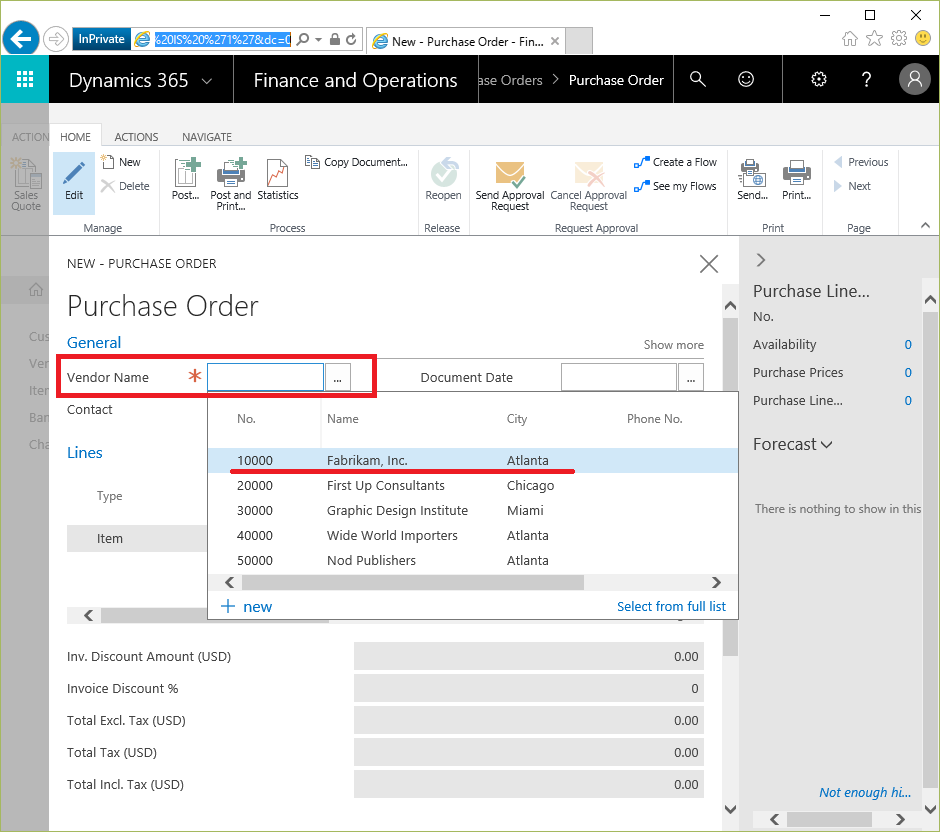
Task: Open Finance and Operations header link
Action: (x=355, y=80)
